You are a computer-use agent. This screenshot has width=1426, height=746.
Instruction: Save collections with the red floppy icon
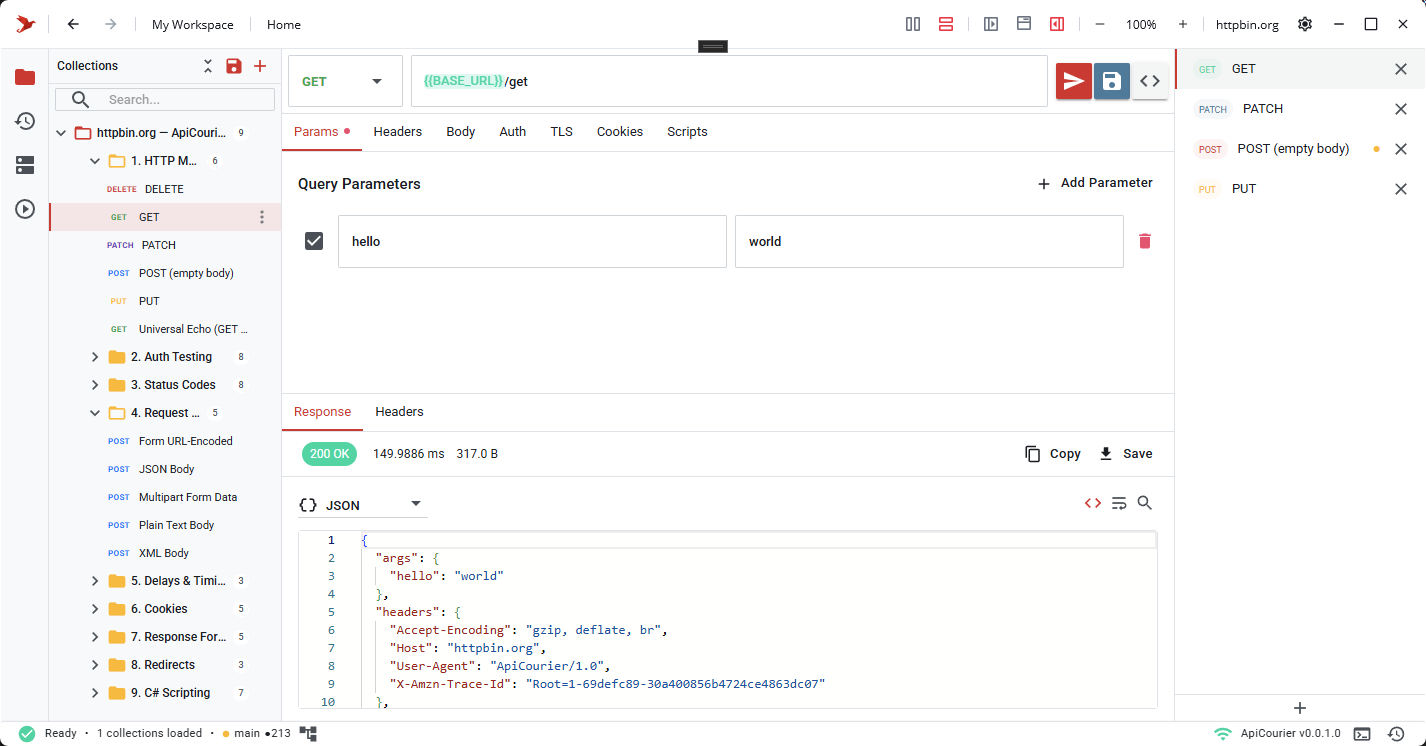[x=233, y=66]
